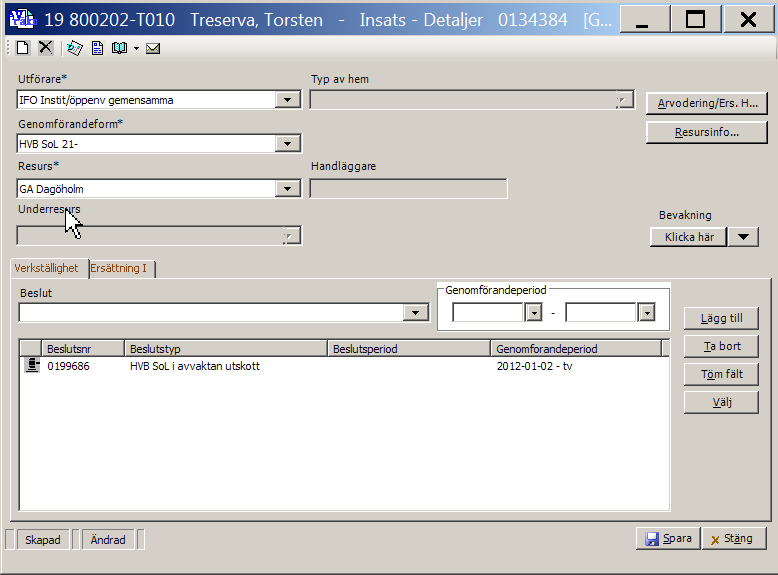Click the Beslut combo text field
Viewport: 778px width, 575px height.
(x=211, y=313)
